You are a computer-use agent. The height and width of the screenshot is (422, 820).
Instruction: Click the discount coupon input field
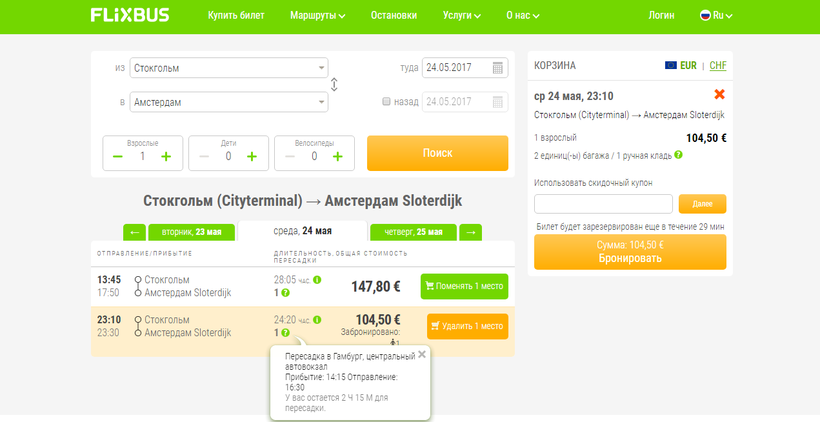[x=602, y=204]
